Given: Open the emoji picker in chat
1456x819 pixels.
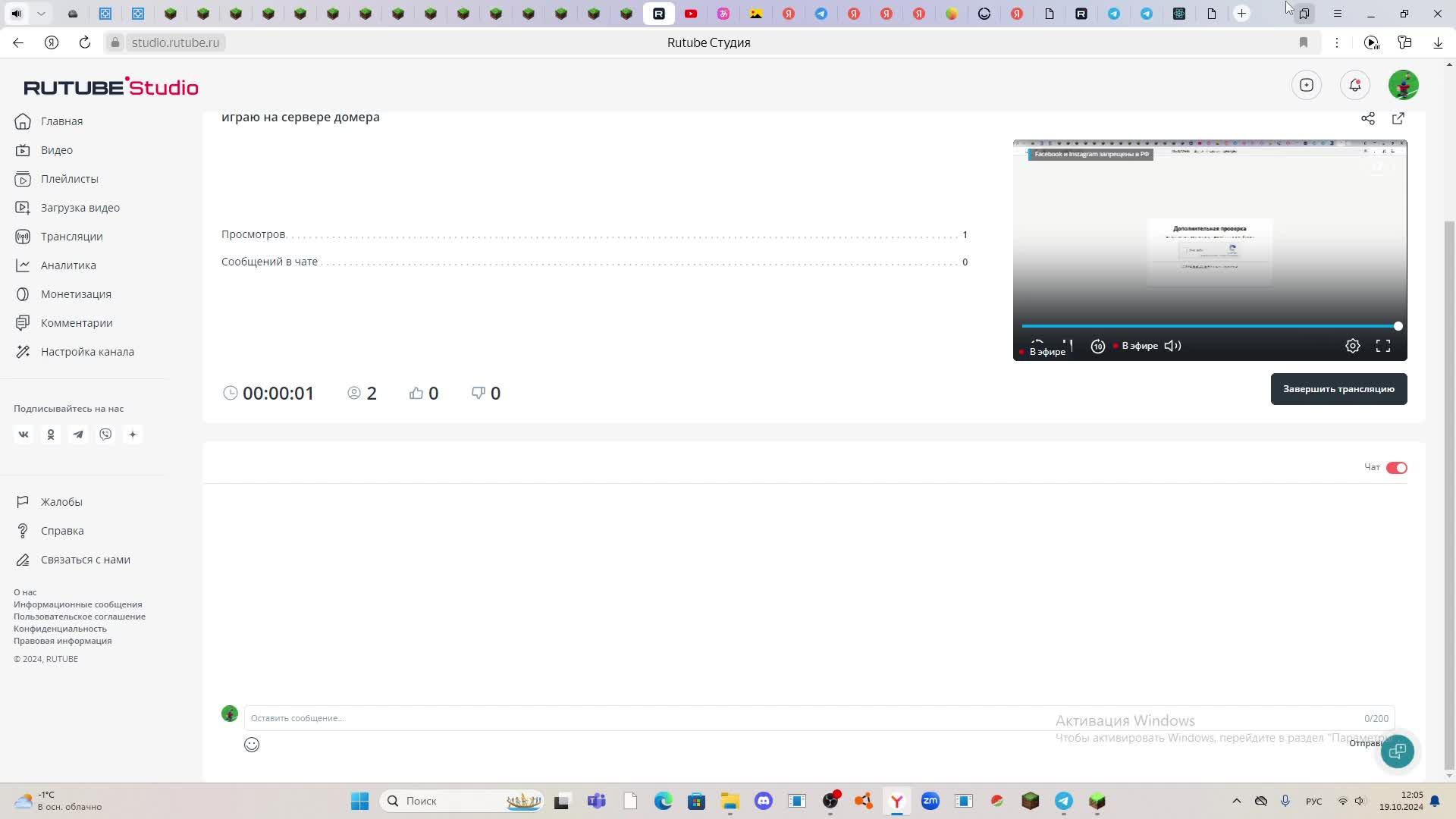Looking at the screenshot, I should tap(252, 745).
